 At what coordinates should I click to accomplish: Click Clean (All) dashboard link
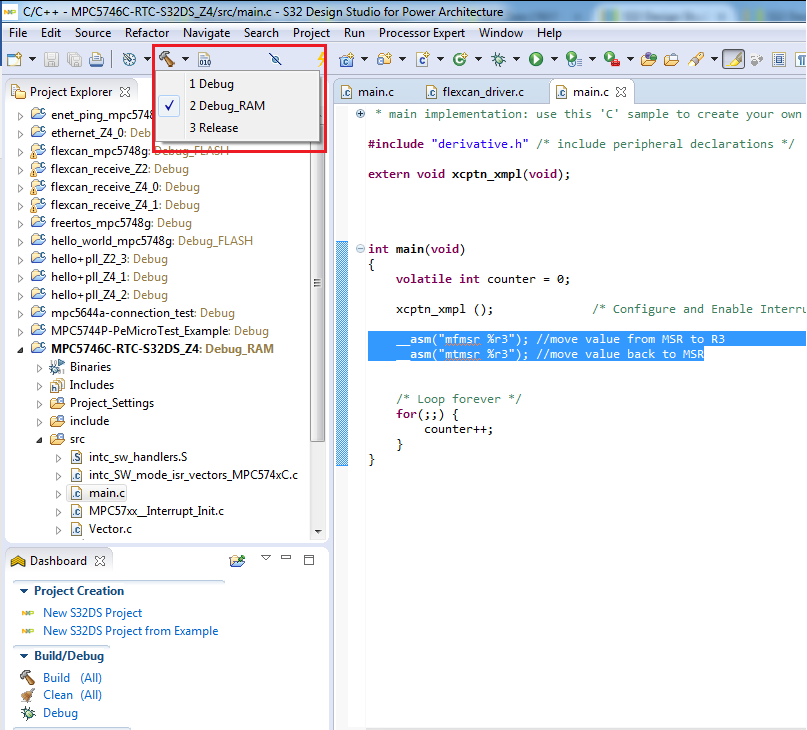click(x=73, y=695)
